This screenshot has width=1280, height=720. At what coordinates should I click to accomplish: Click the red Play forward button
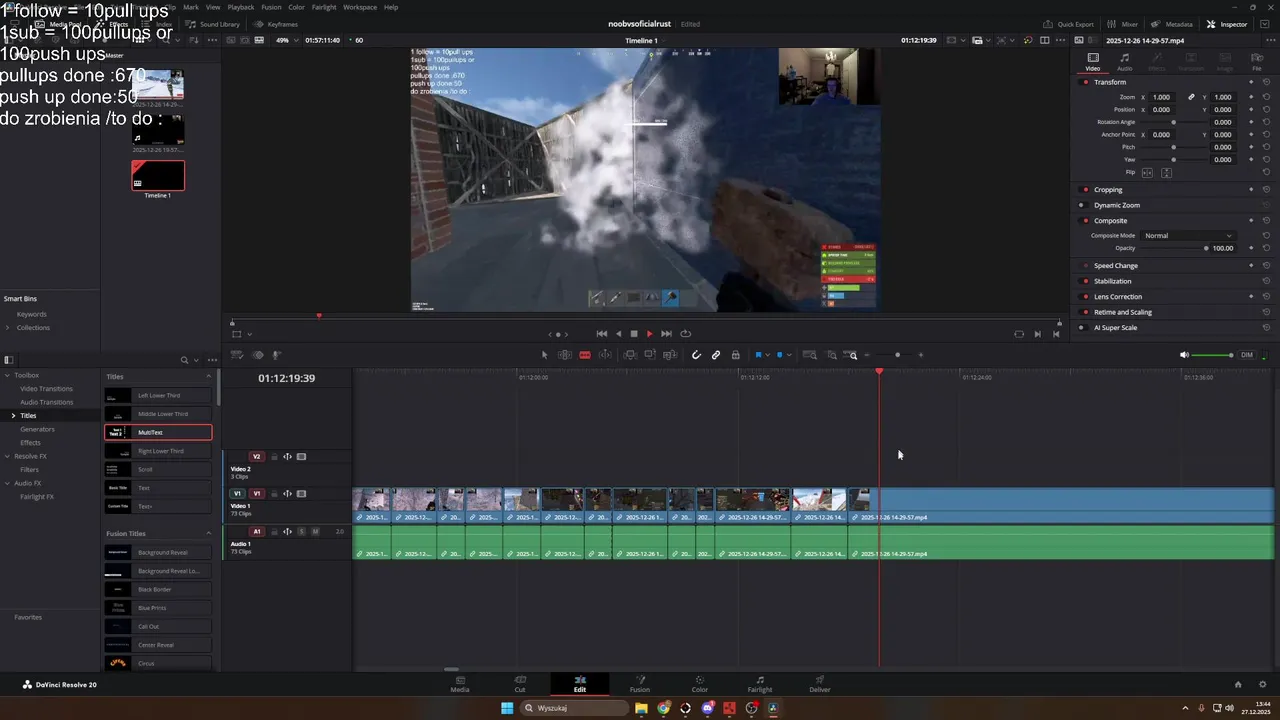pos(649,334)
